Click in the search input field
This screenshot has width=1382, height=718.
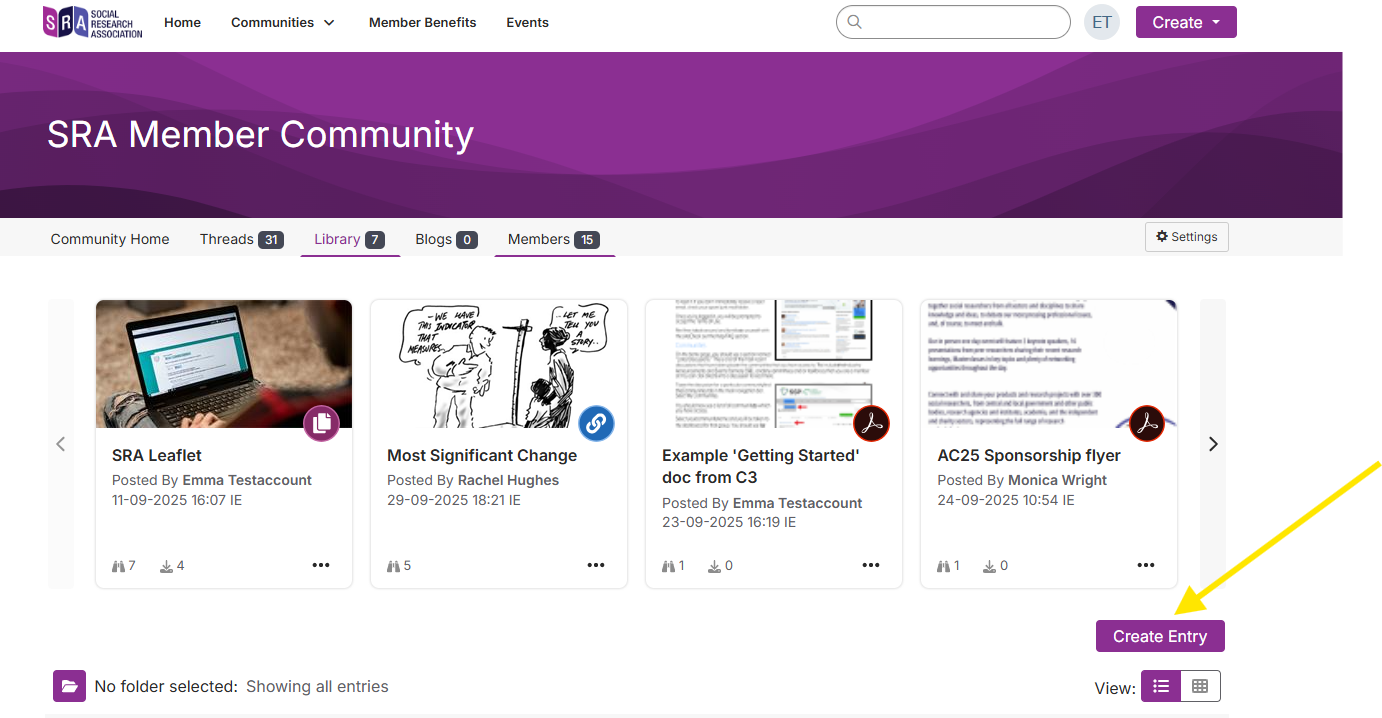pyautogui.click(x=953, y=22)
